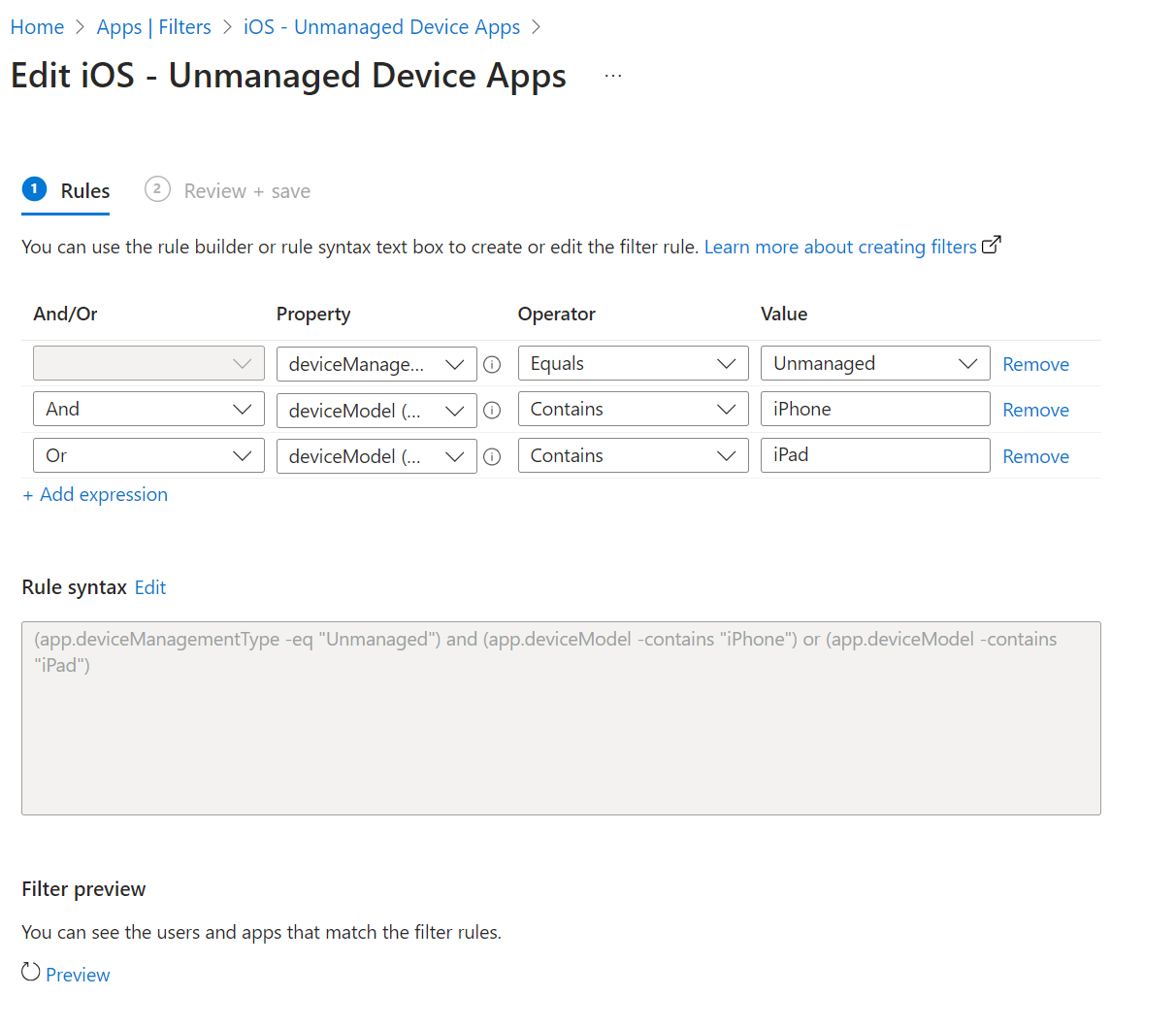The width and height of the screenshot is (1176, 1029).
Task: Select the Rules tab
Action: pos(84,190)
